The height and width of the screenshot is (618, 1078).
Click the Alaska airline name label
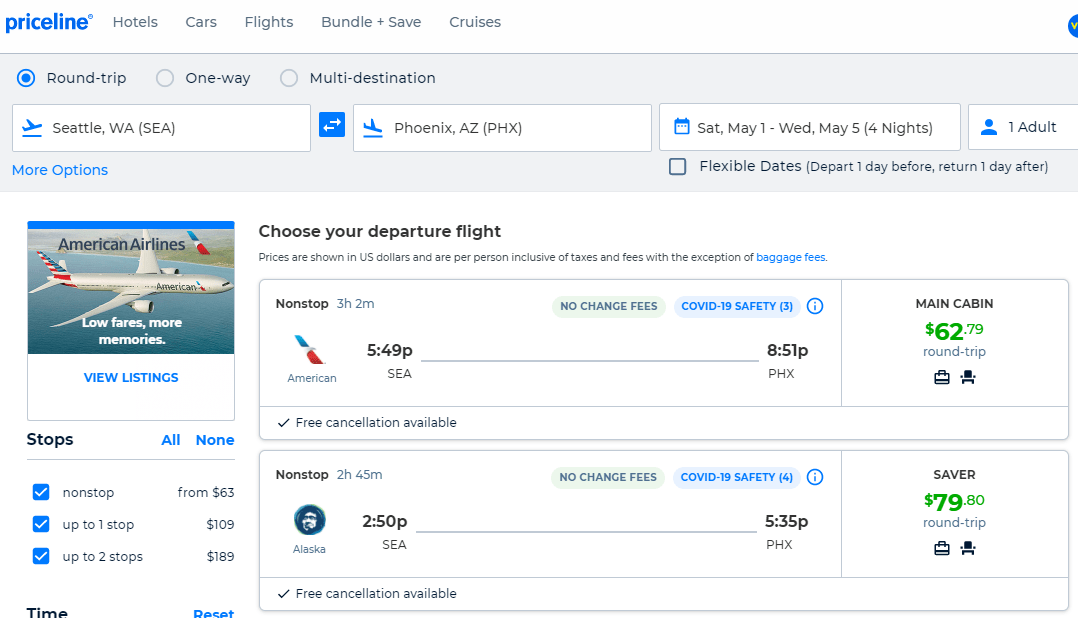click(309, 549)
